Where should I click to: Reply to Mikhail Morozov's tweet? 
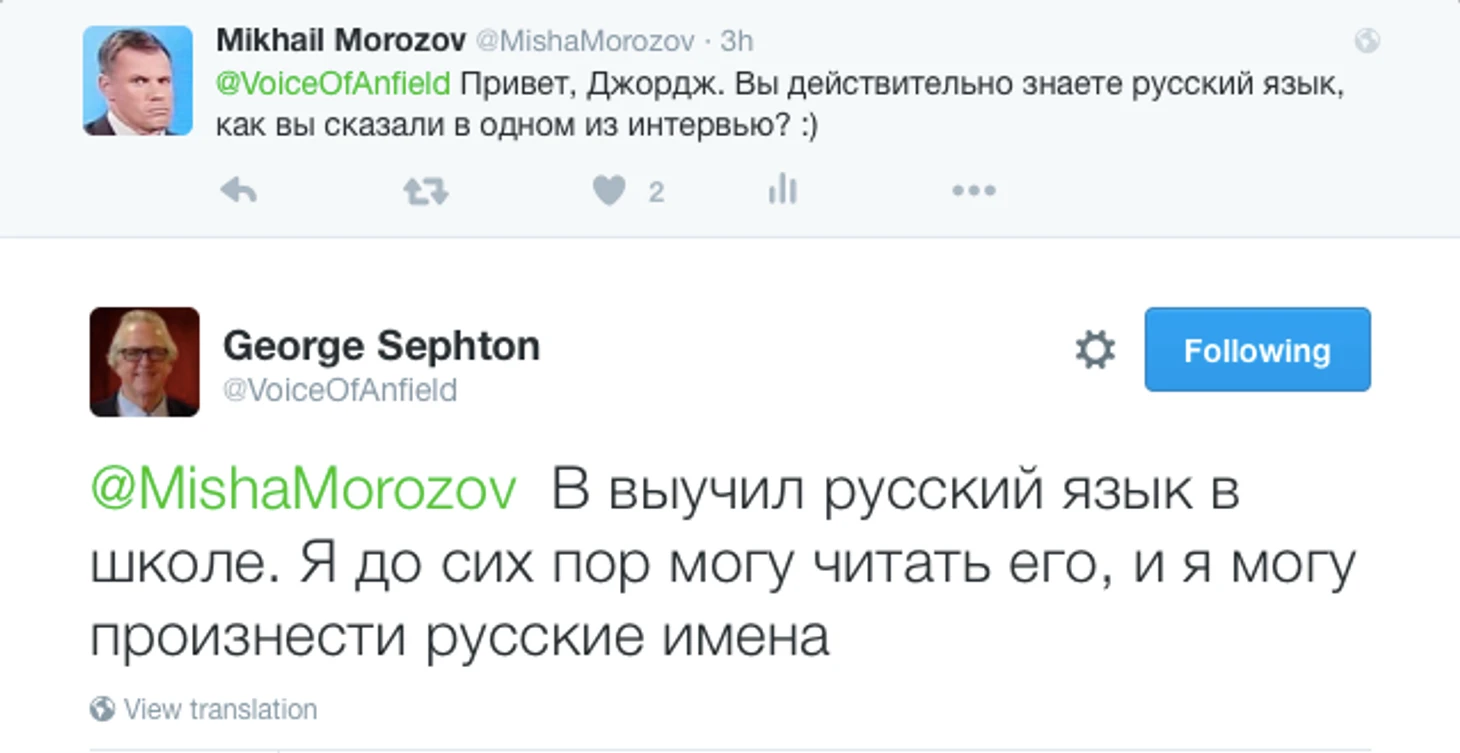click(x=238, y=190)
